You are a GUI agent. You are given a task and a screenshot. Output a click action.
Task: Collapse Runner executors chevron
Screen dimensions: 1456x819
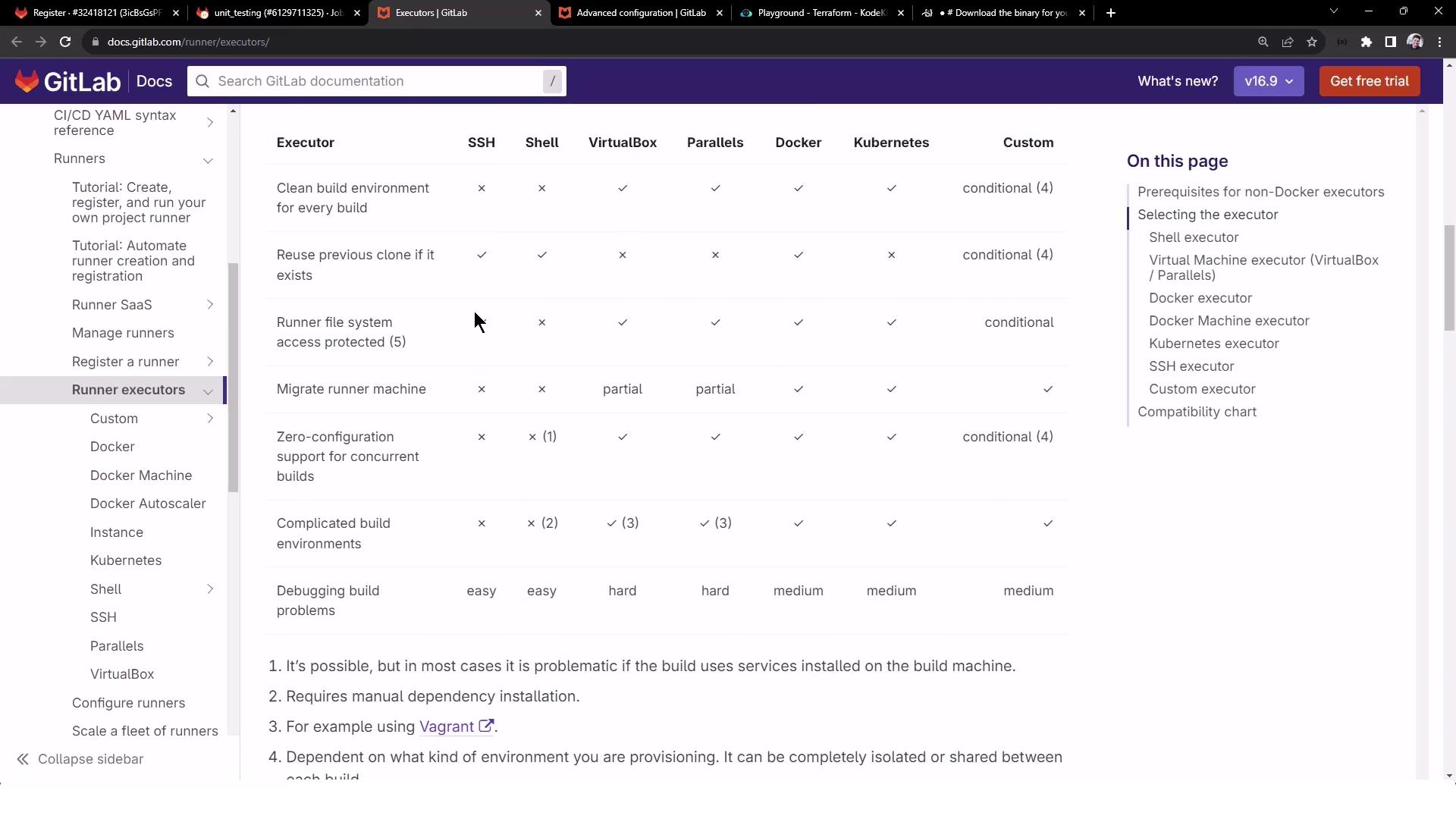tap(208, 391)
